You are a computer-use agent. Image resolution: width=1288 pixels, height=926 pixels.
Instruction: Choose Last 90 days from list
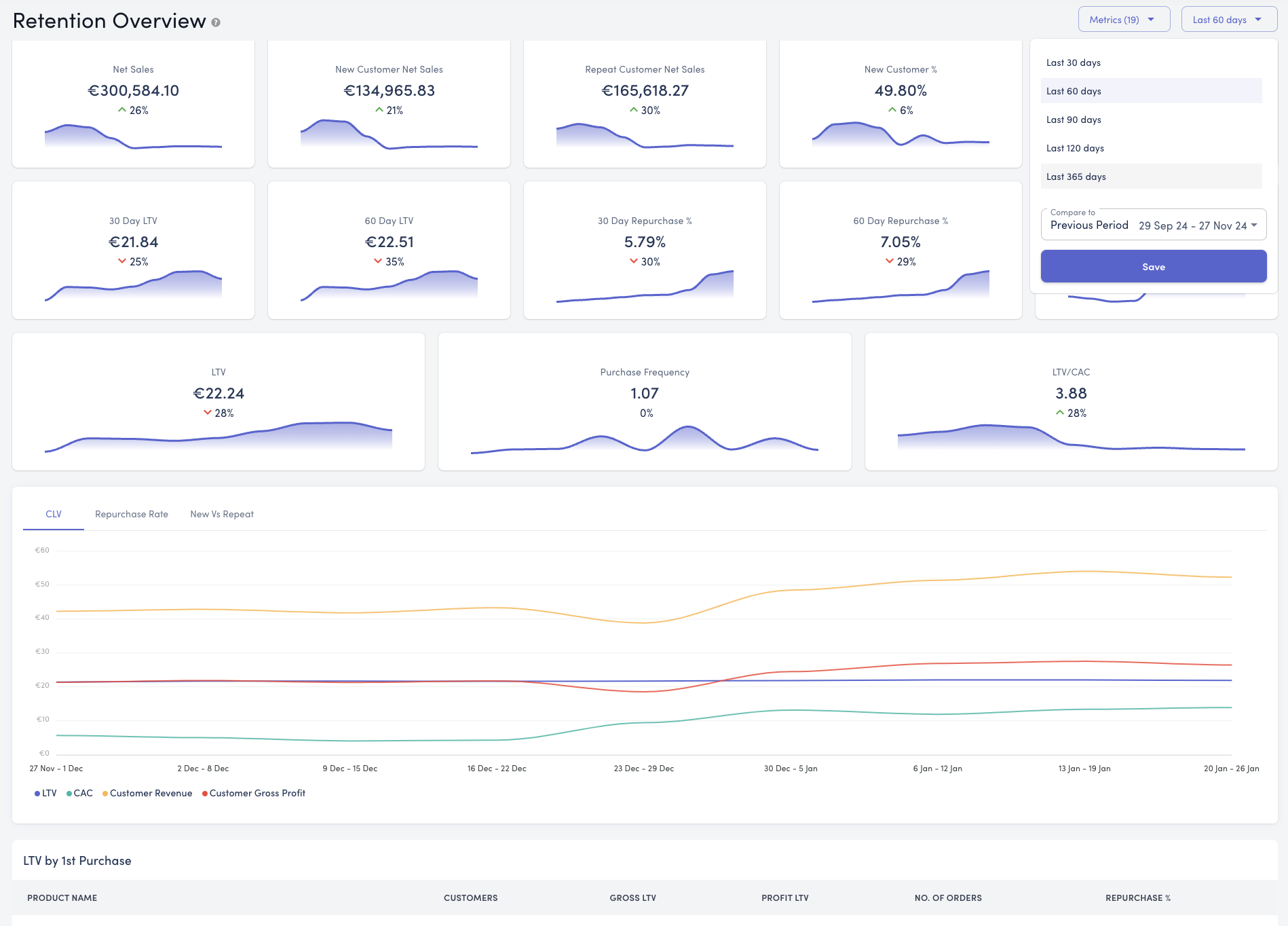coord(1073,119)
